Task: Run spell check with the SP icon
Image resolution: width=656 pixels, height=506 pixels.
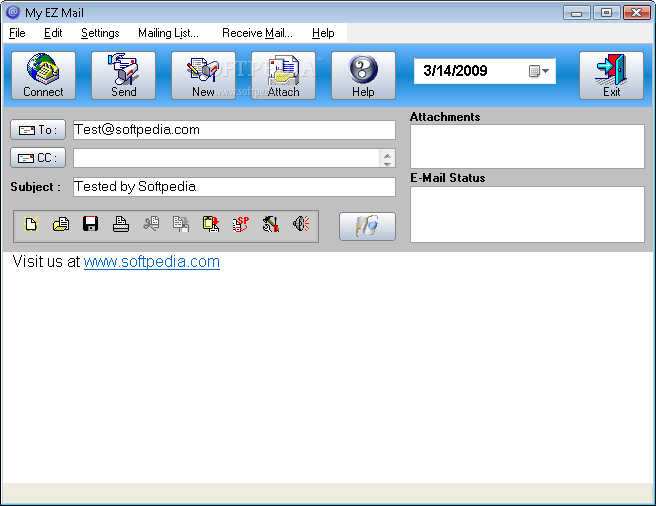Action: pyautogui.click(x=241, y=224)
